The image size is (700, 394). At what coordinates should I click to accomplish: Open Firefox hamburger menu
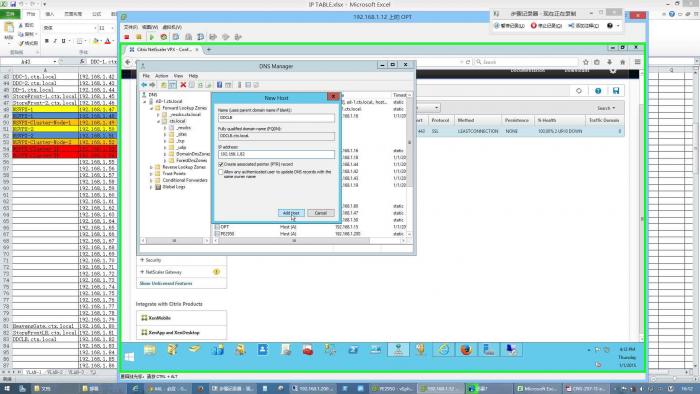(638, 62)
